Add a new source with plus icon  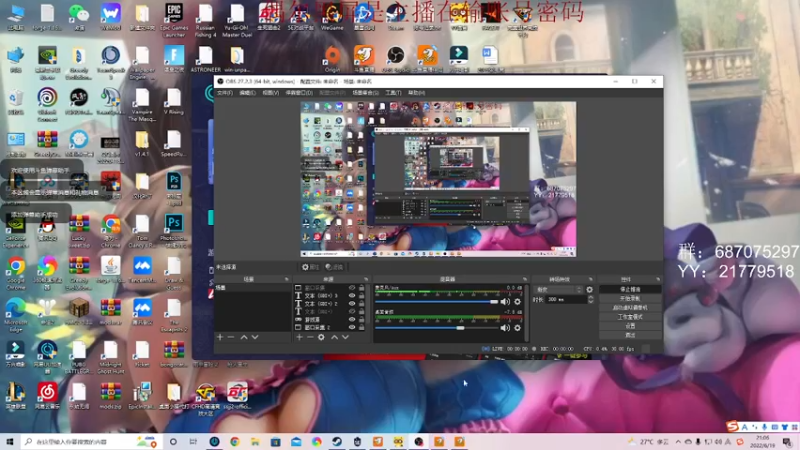299,337
